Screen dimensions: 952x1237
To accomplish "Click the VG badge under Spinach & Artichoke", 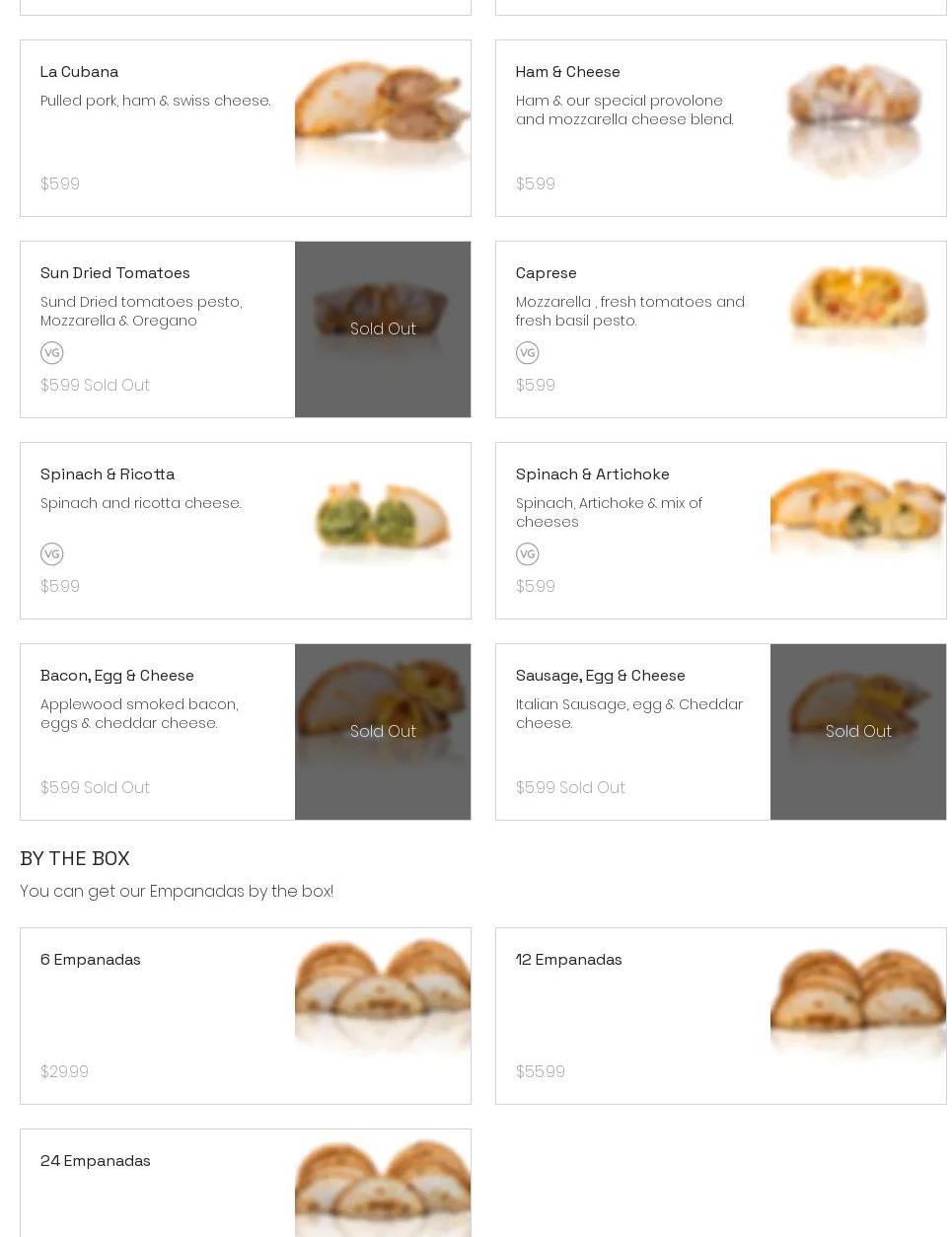I will [528, 554].
